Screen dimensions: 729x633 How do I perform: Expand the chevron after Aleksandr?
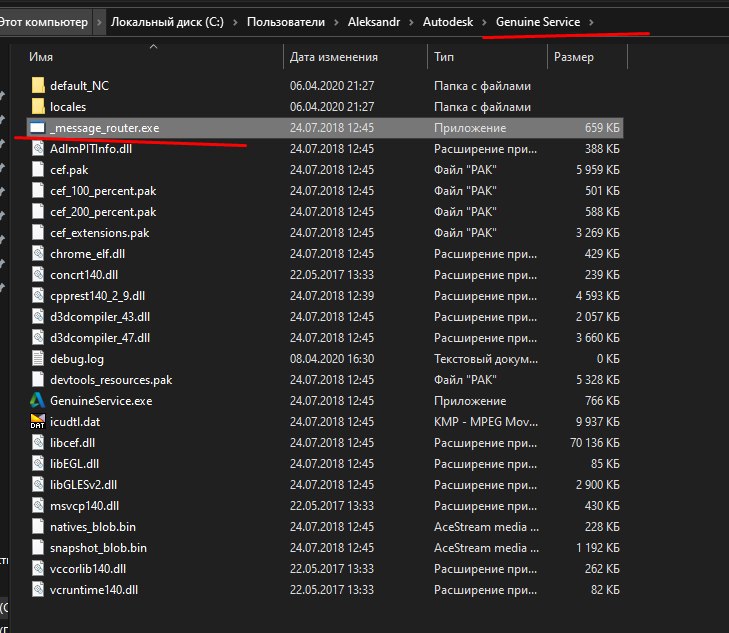pos(411,22)
